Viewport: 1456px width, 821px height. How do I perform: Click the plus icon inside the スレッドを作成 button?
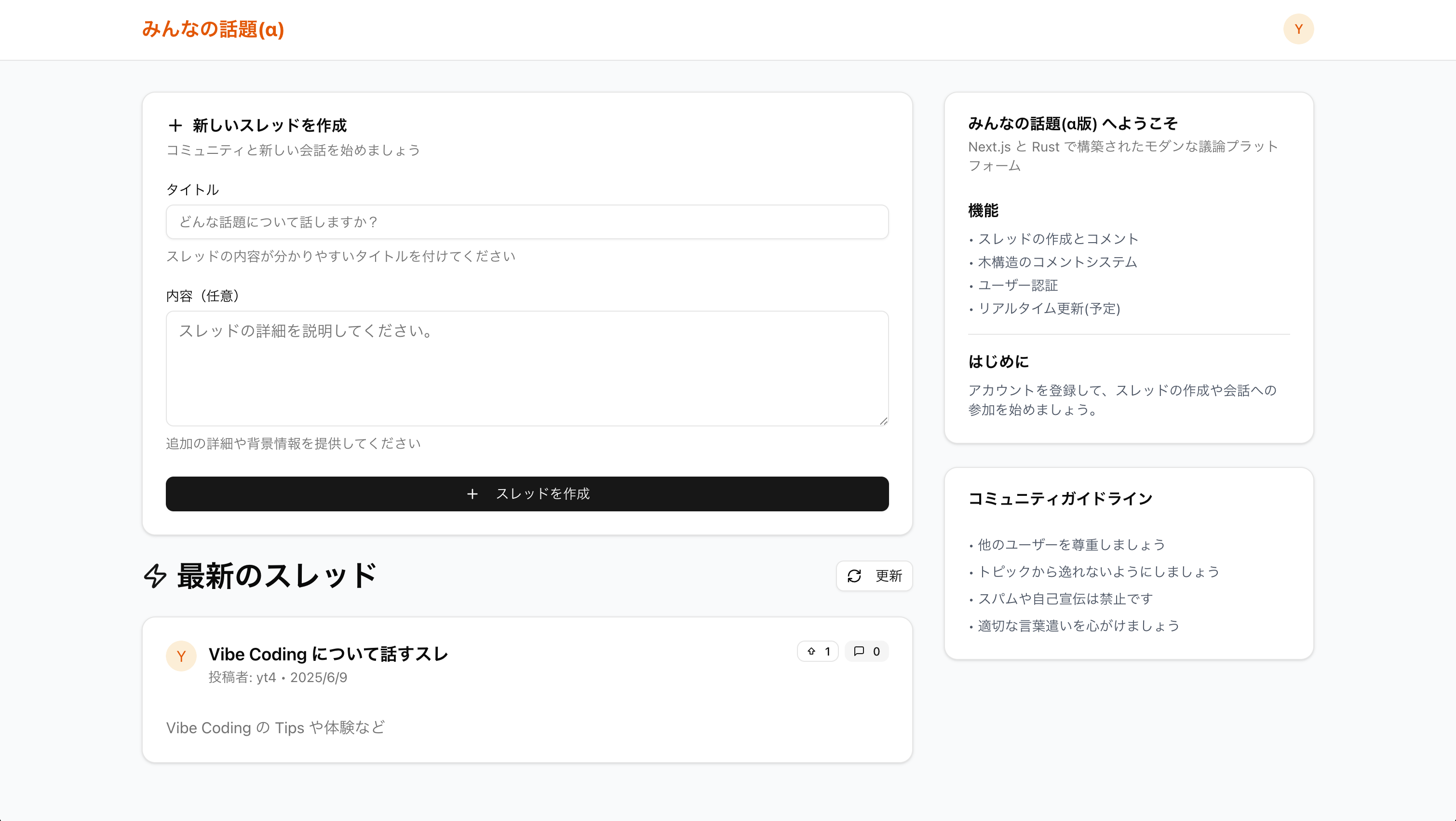[x=472, y=493]
